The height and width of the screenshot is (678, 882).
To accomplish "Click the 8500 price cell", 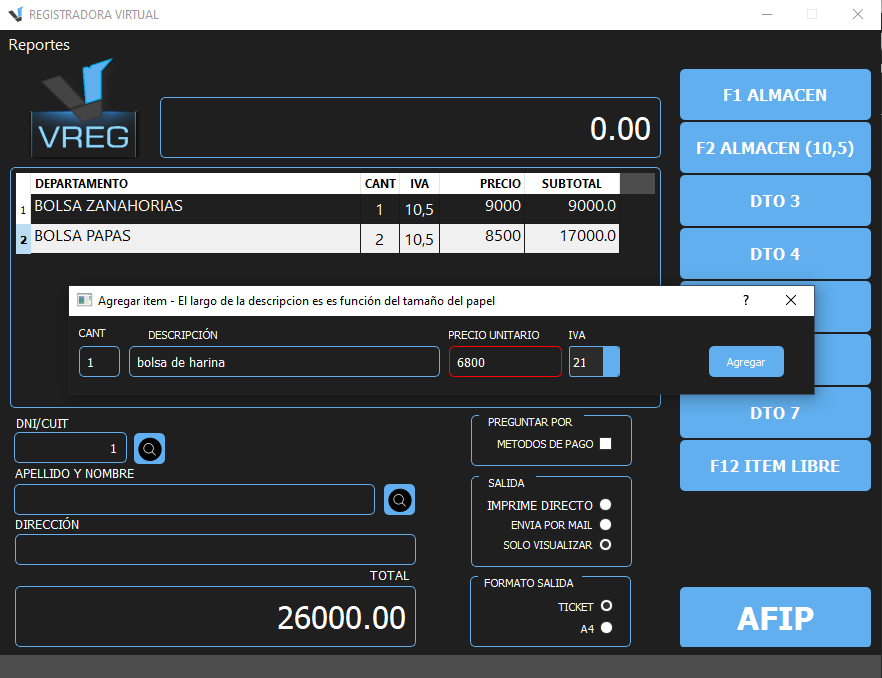I will (x=482, y=239).
